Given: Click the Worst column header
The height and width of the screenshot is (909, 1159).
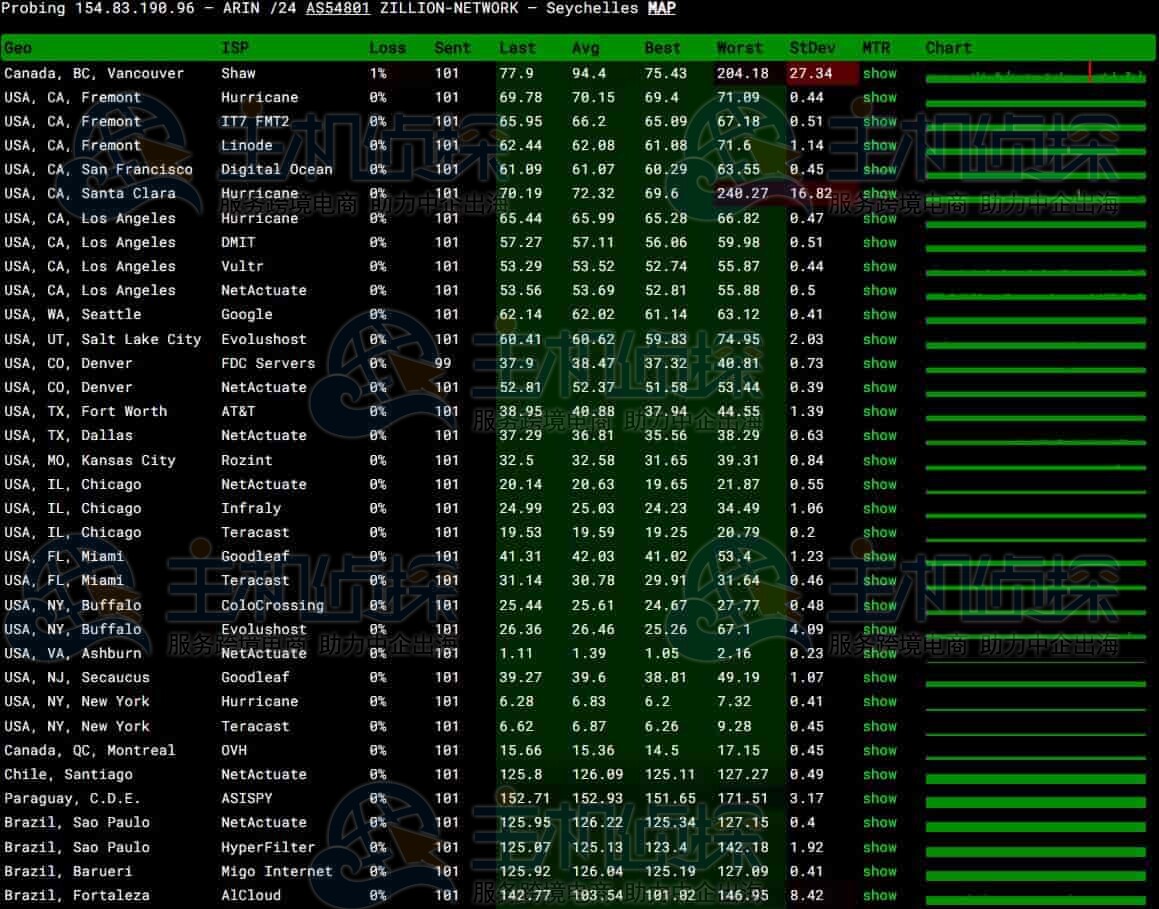Looking at the screenshot, I should tap(739, 48).
